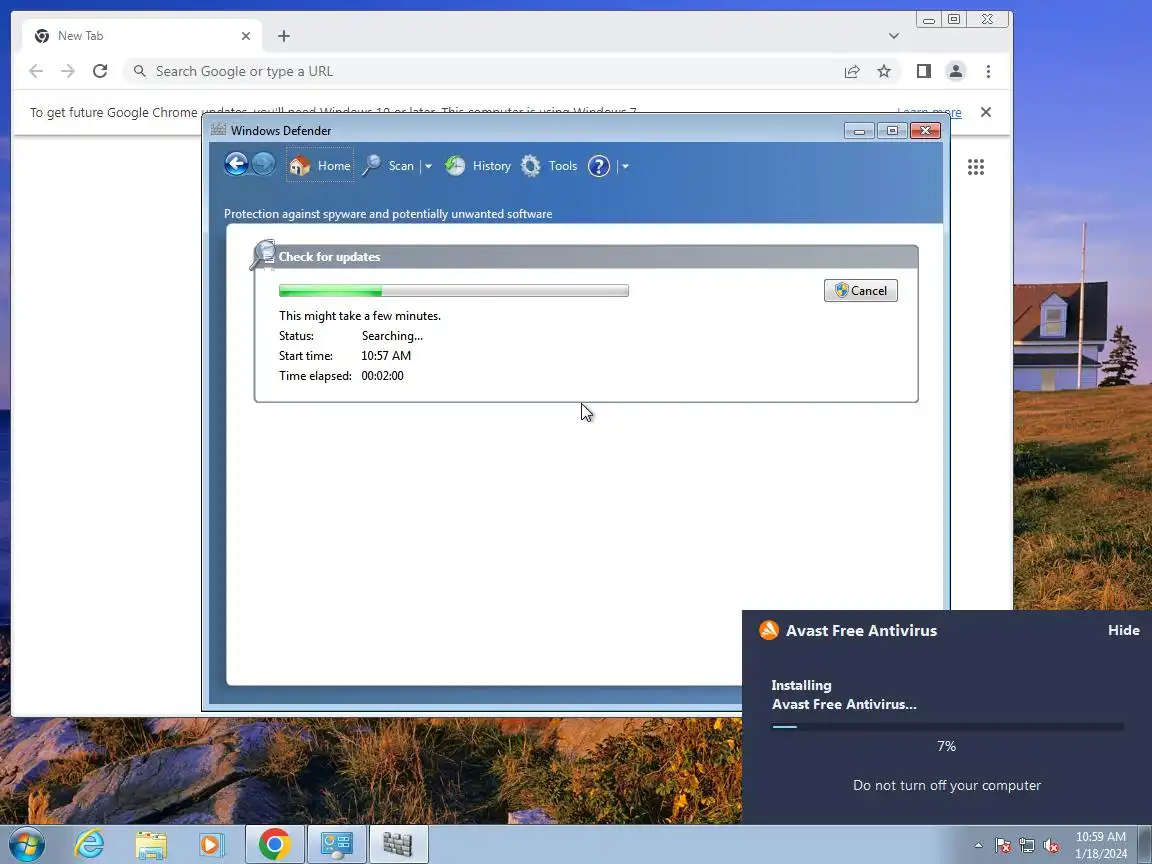Open the Control Panel taskbar item
This screenshot has height=864, width=1152.
click(x=336, y=844)
